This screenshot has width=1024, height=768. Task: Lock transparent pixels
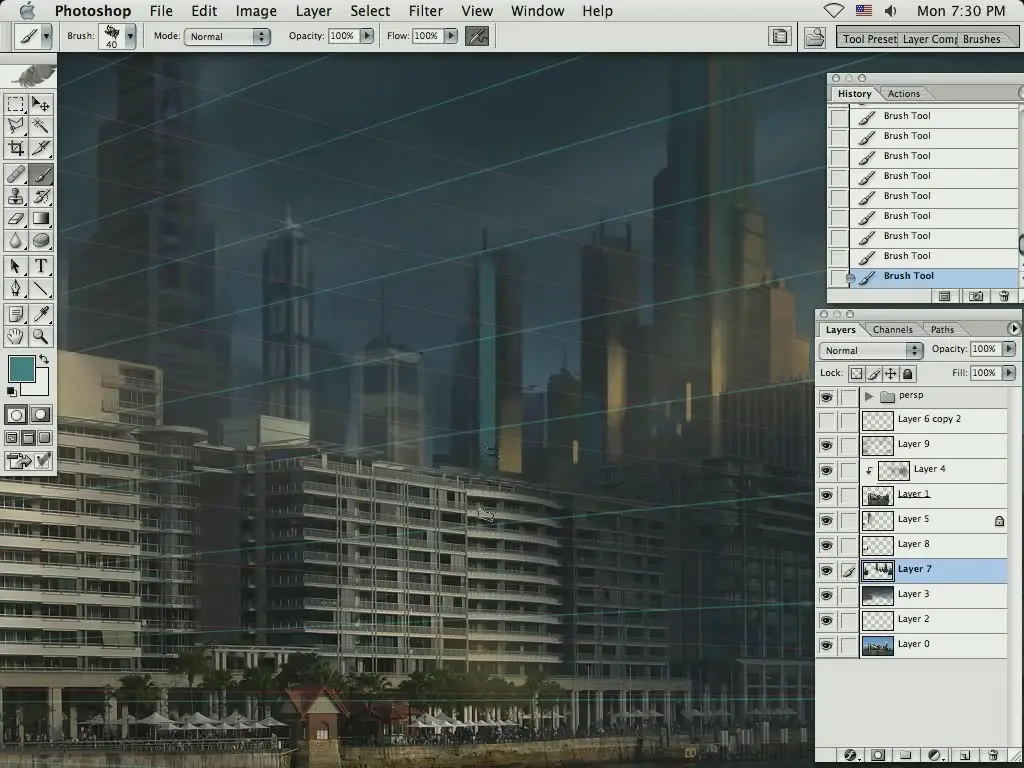coord(856,374)
